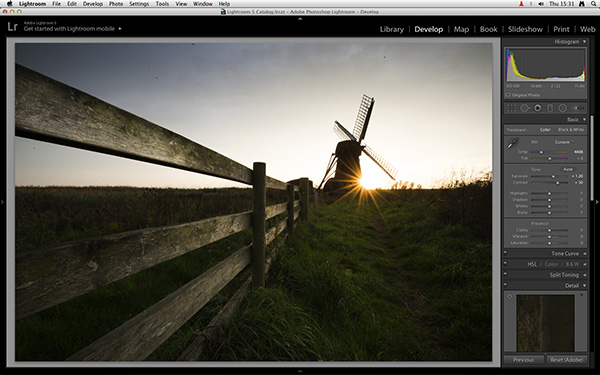The width and height of the screenshot is (600, 375).
Task: Switch to the Library module
Action: [x=391, y=29]
